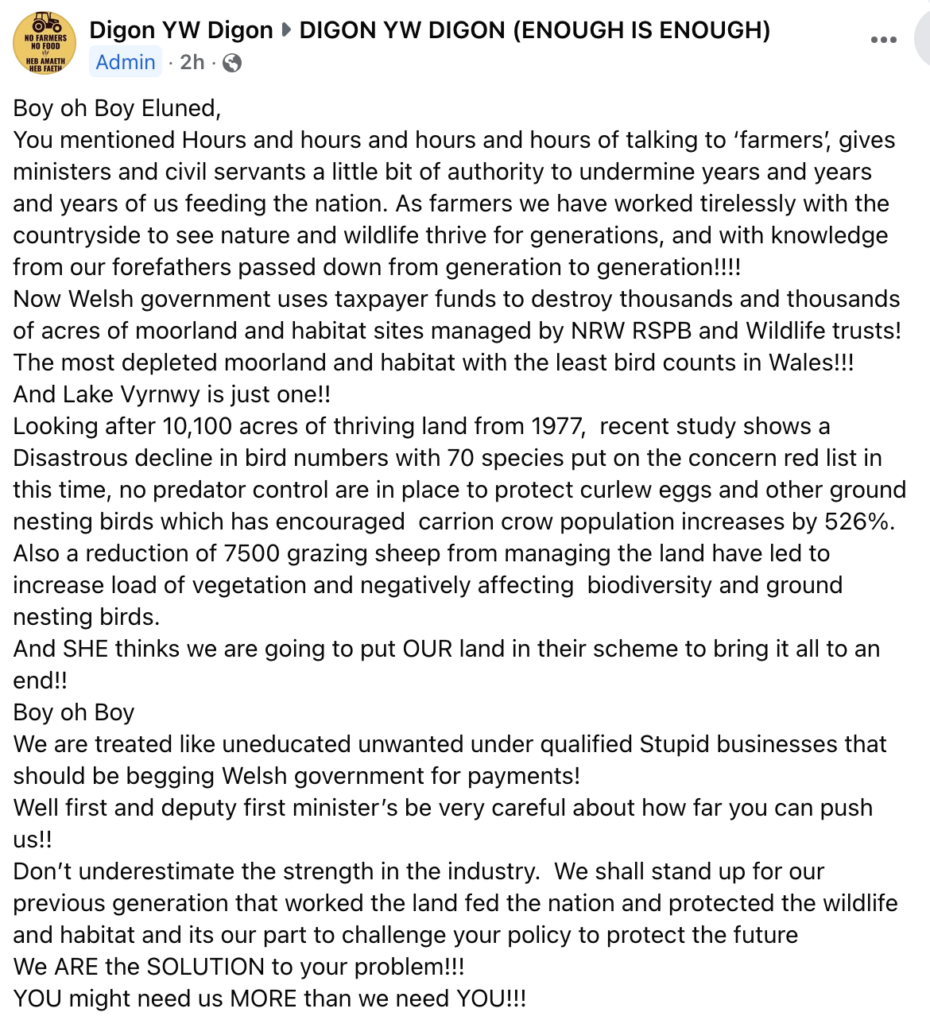The height and width of the screenshot is (1024, 930).
Task: Click the globe public-audience icon
Action: pos(231,63)
